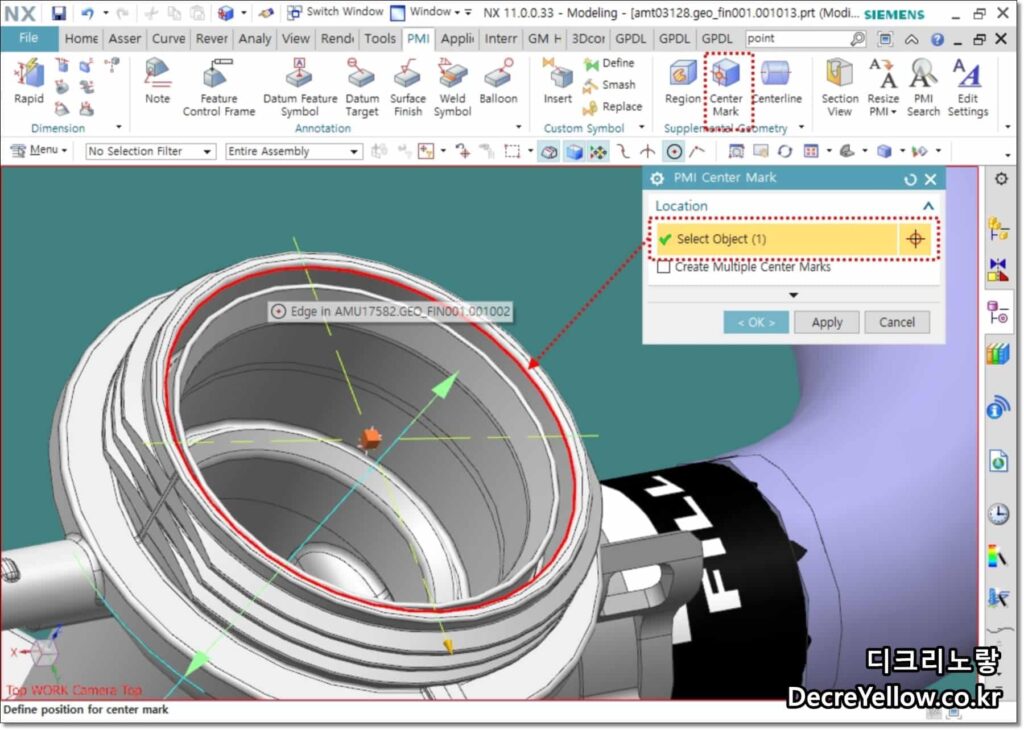Click the resource bar settings gear
1024x730 pixels.
(x=1000, y=178)
